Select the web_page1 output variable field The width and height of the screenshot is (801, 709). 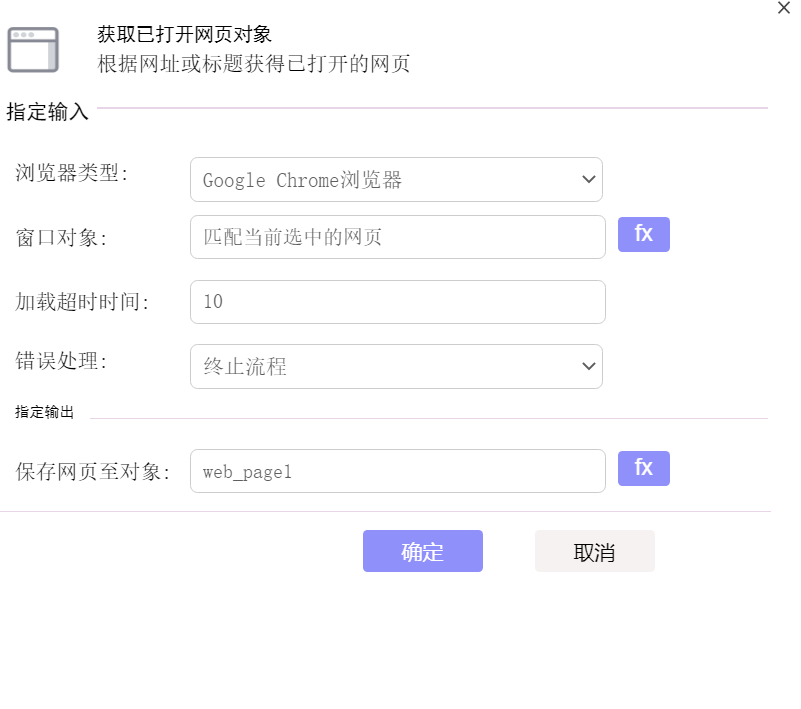click(x=398, y=471)
